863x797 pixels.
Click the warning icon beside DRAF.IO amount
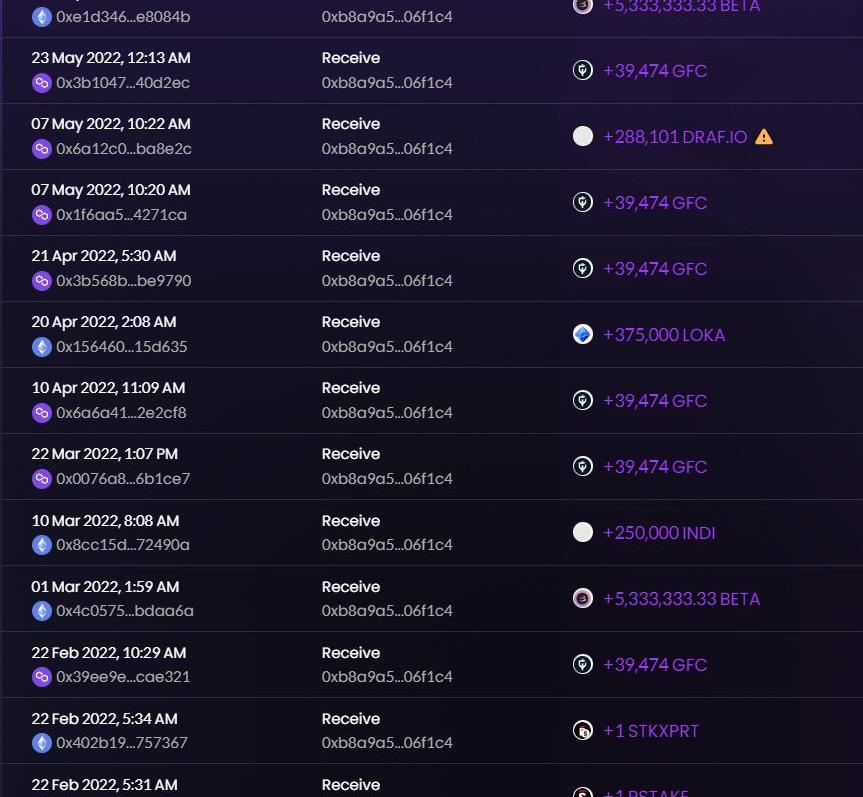[764, 137]
